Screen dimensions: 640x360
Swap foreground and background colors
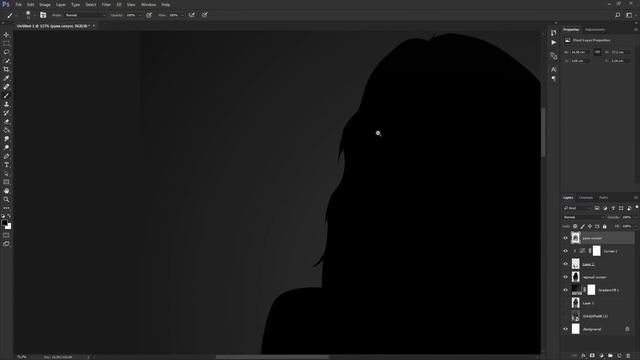9,216
